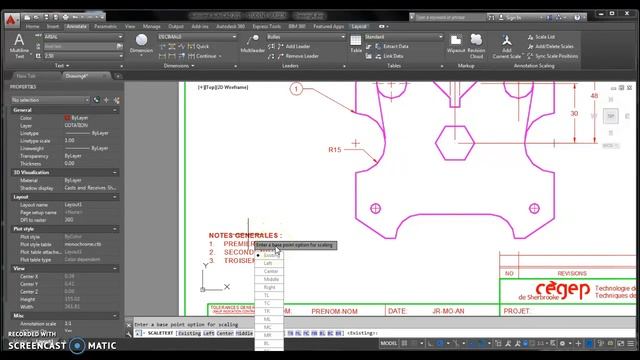The image size is (640, 360).
Task: Open the Express Tools ribbon tab
Action: click(267, 27)
